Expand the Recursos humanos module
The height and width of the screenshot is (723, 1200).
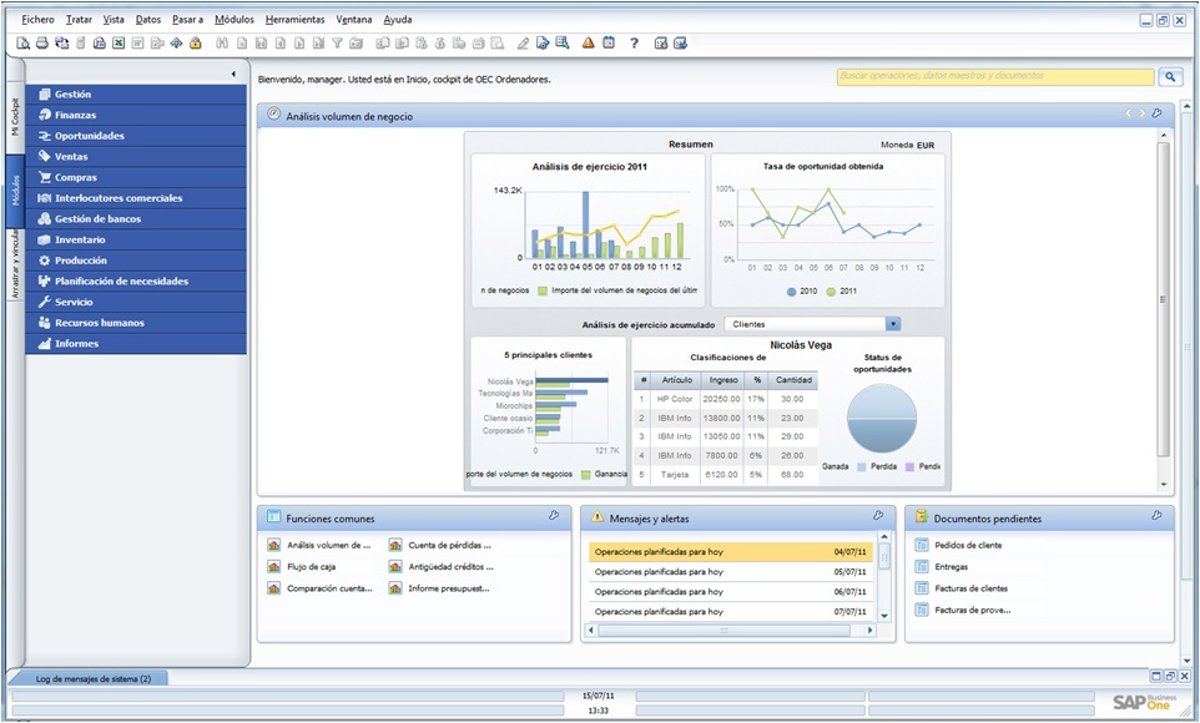99,323
